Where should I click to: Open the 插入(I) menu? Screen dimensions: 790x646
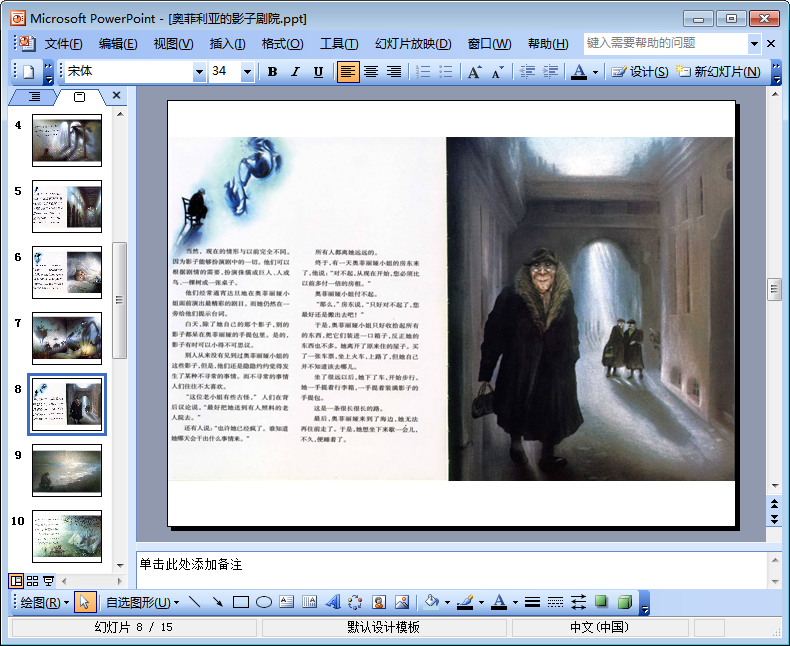pos(227,44)
